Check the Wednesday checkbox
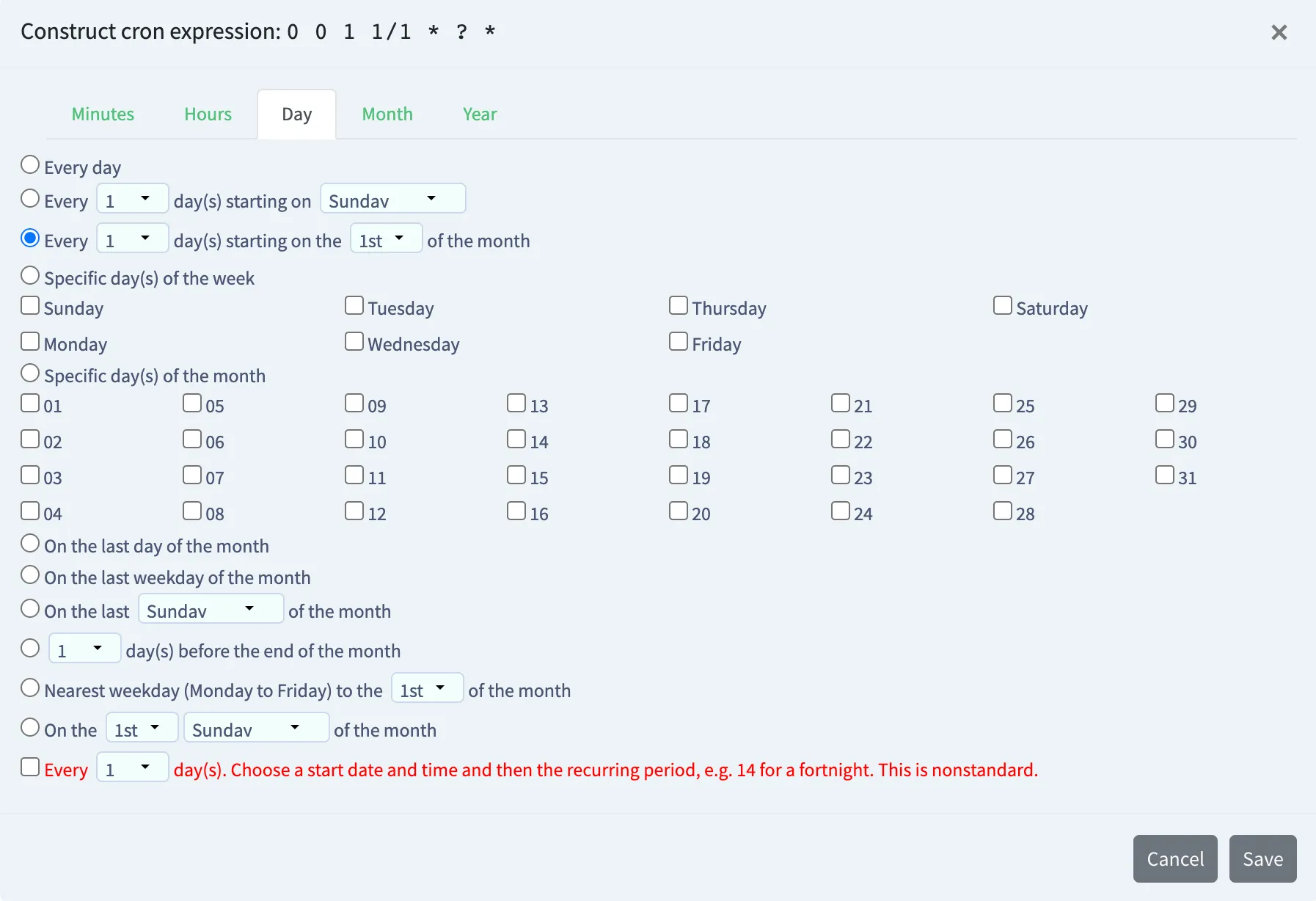1316x901 pixels. click(x=354, y=341)
